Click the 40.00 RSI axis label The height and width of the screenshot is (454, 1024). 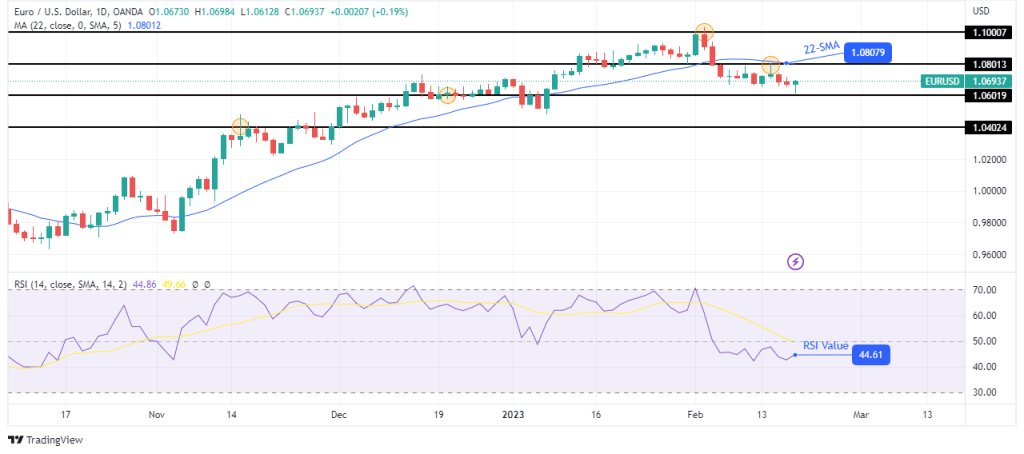[983, 366]
